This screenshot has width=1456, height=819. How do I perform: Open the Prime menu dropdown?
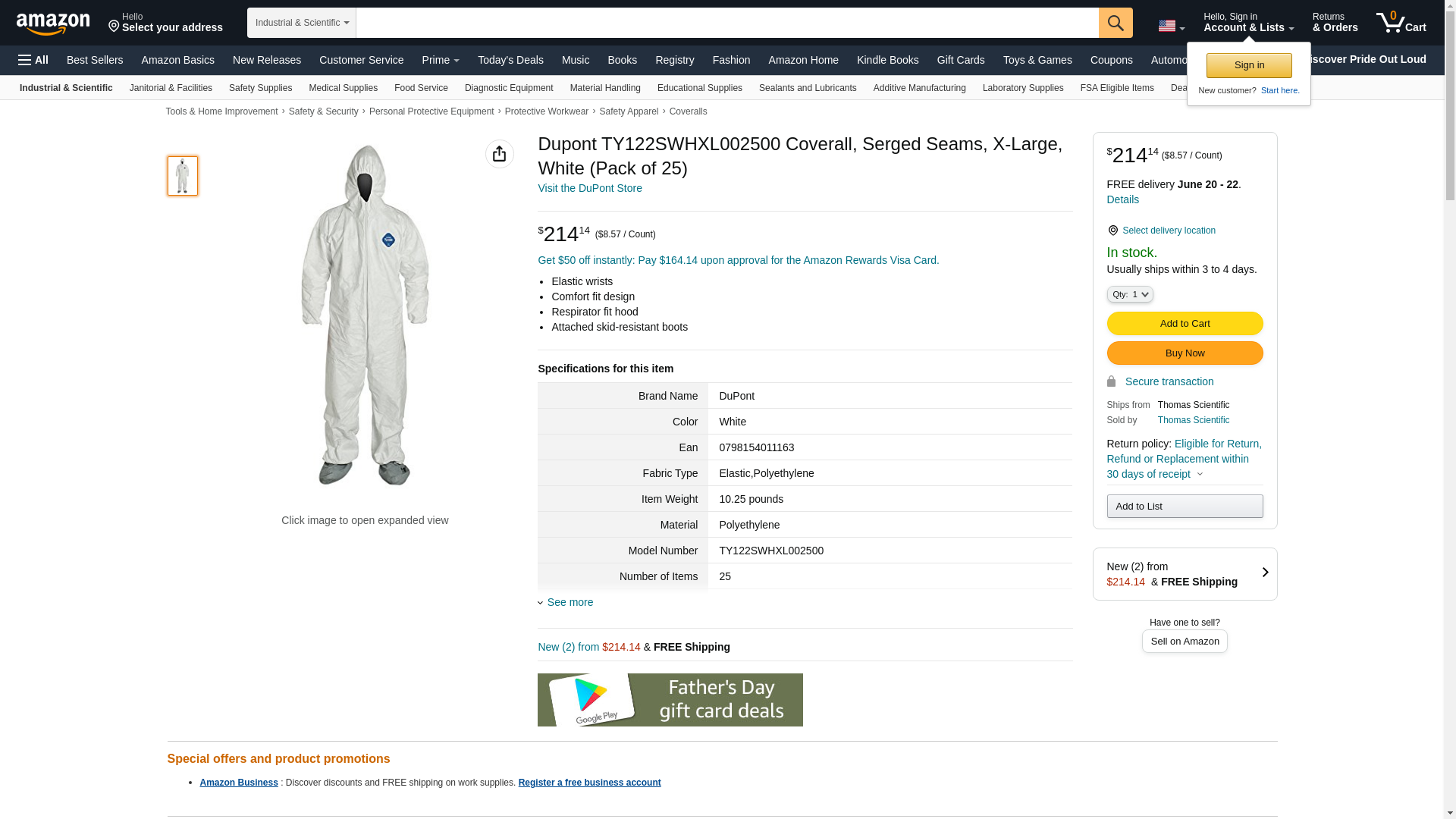click(x=440, y=60)
